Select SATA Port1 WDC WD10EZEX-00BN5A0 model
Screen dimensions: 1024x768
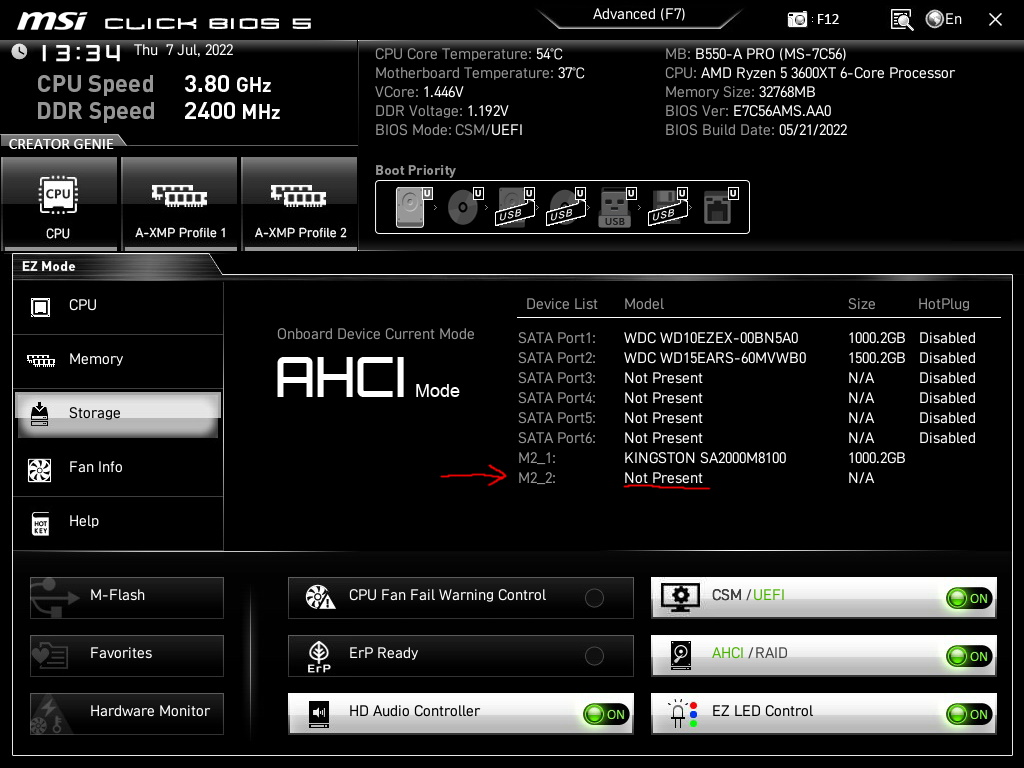coord(711,338)
